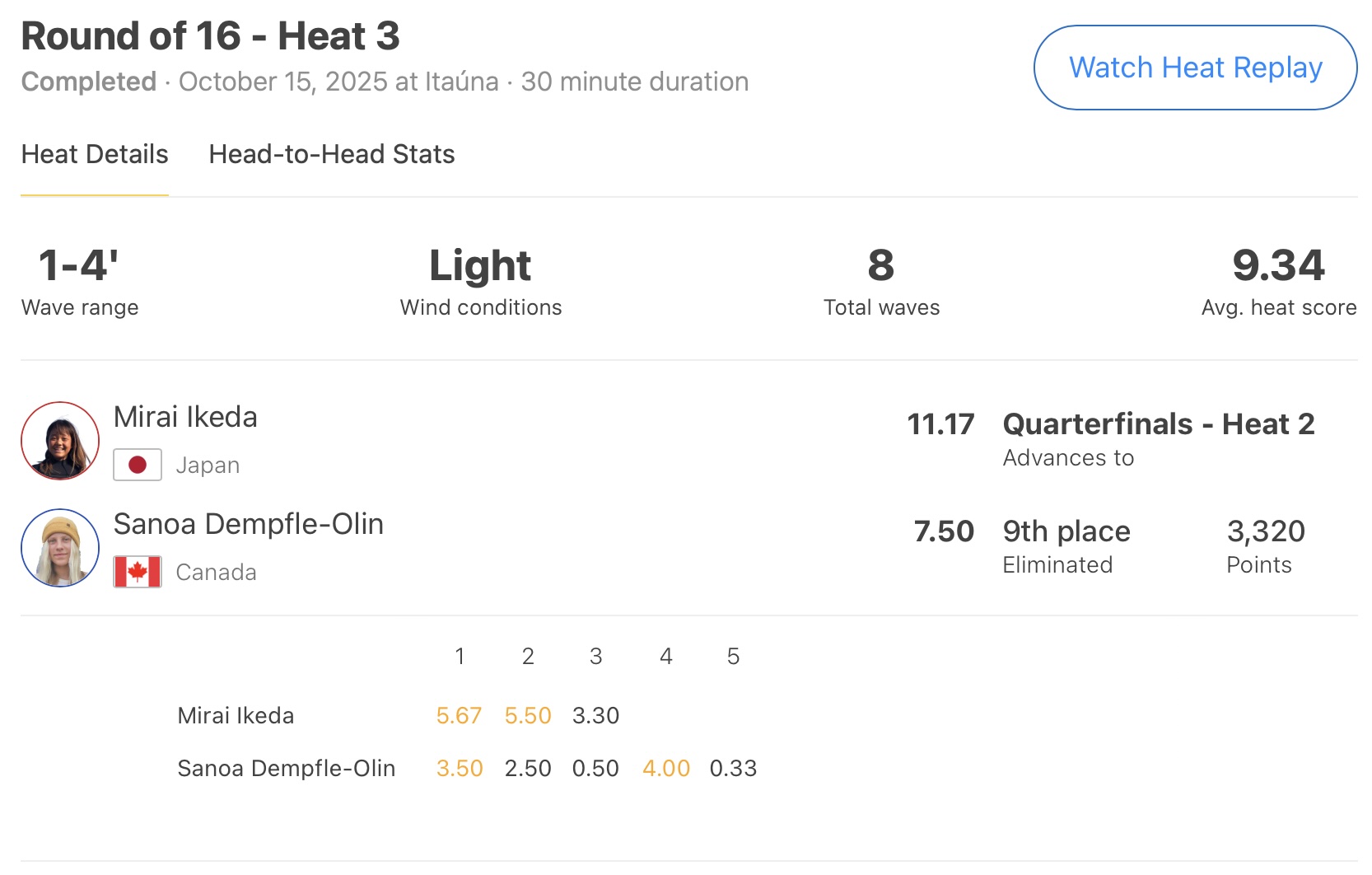Click the Japan flag icon
The height and width of the screenshot is (875, 1372).
click(138, 465)
